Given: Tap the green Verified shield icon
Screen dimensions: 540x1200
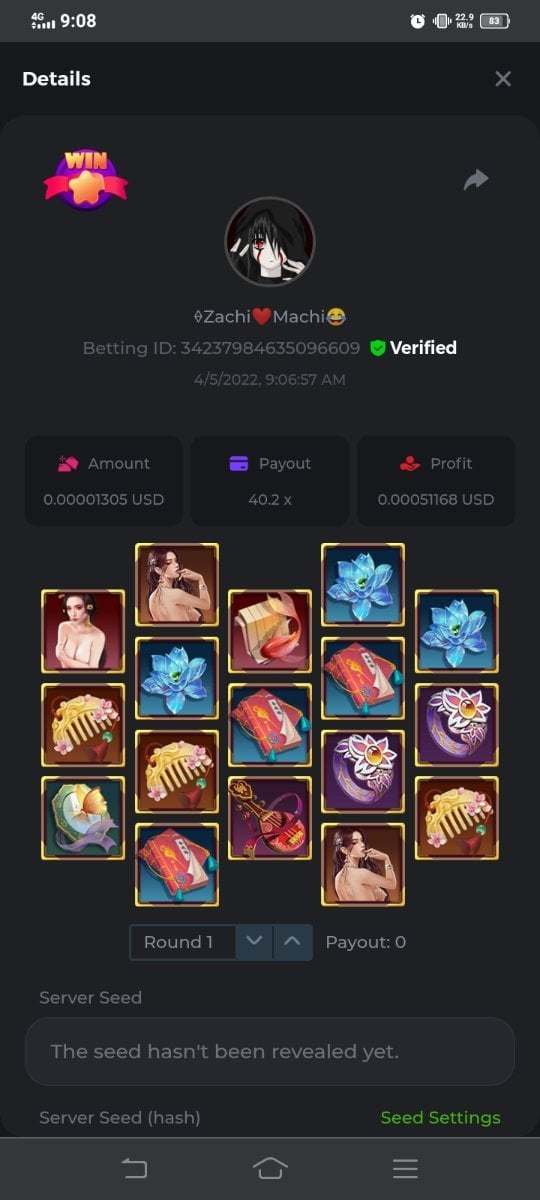Looking at the screenshot, I should coord(377,348).
